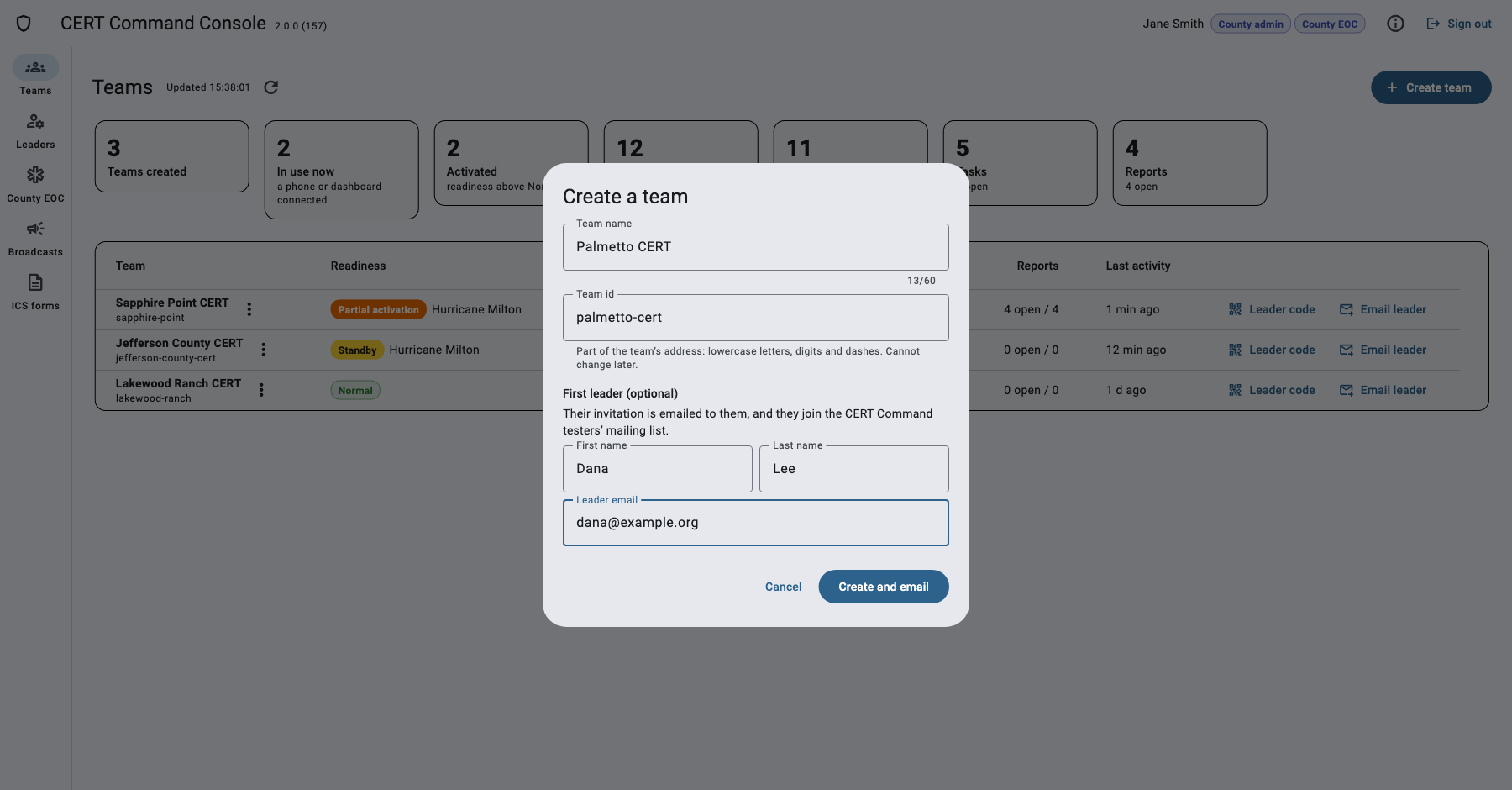Open the ICS forms sidebar section
Image resolution: width=1512 pixels, height=790 pixels.
(35, 292)
